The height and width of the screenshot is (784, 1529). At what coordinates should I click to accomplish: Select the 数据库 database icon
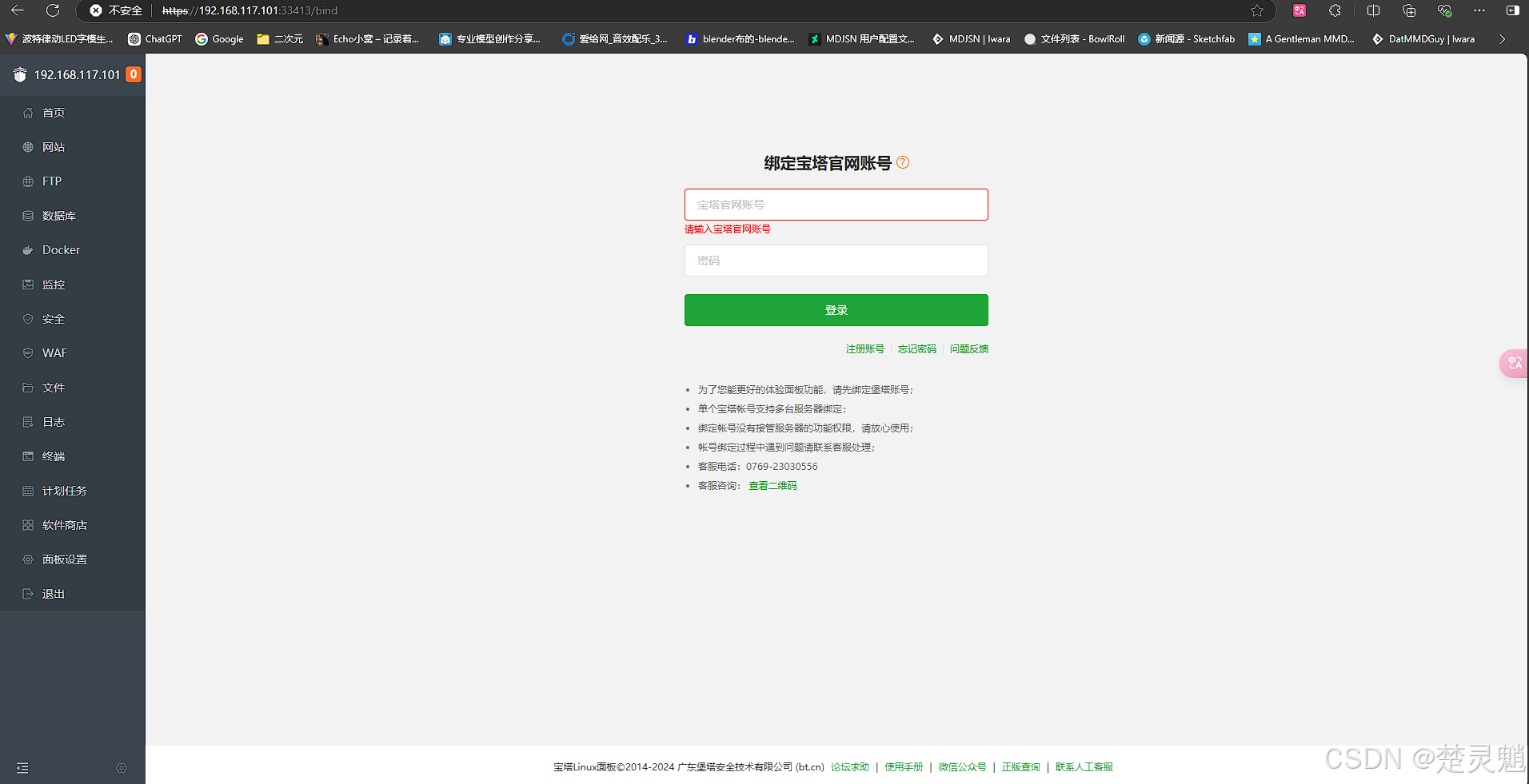[x=28, y=216]
